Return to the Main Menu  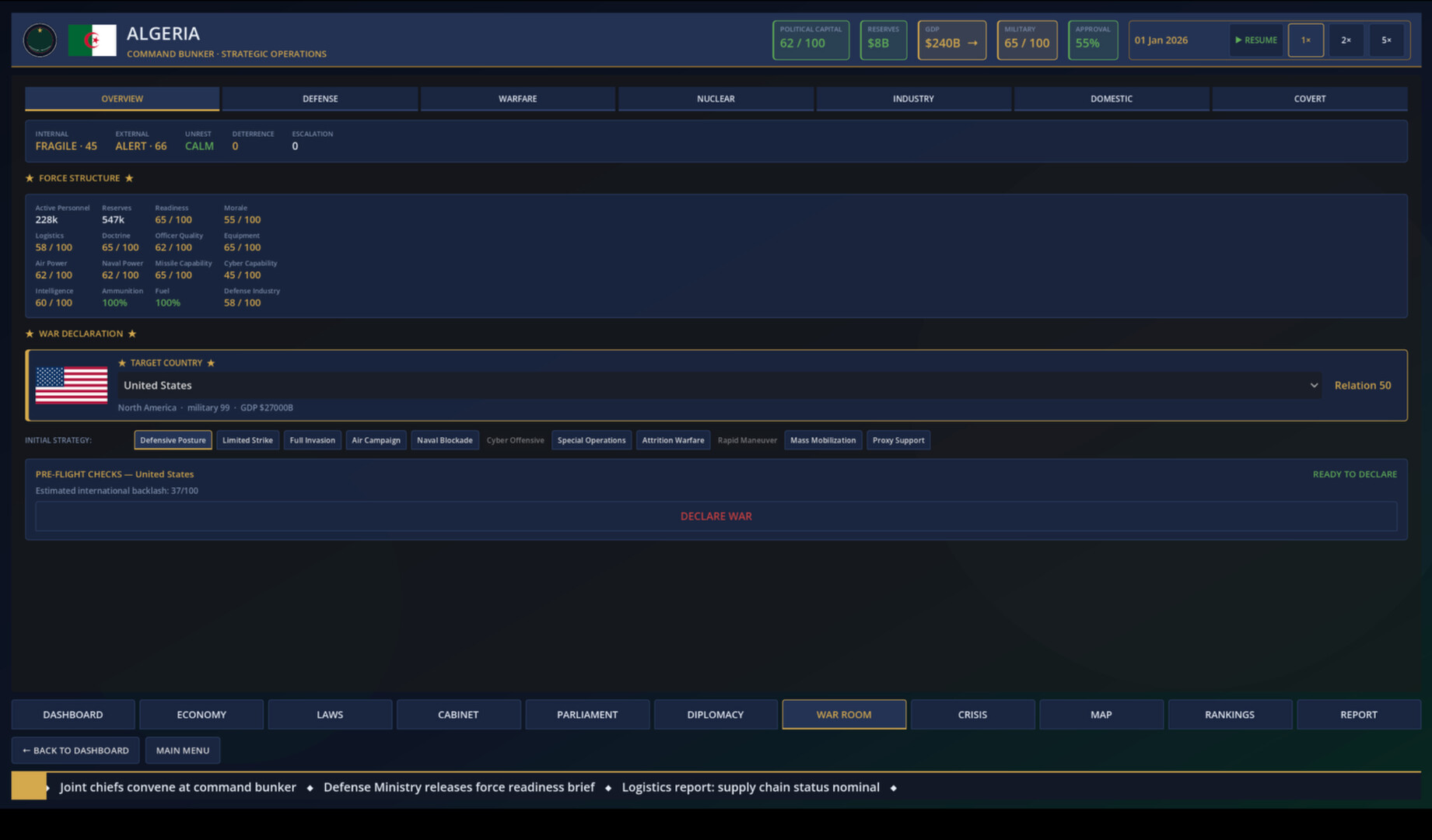tap(183, 751)
